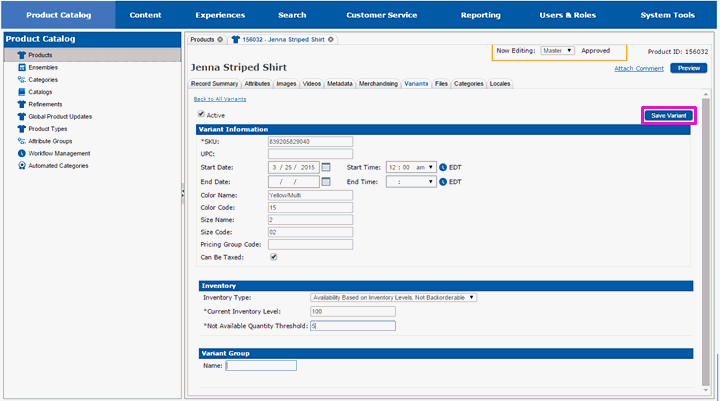Click the Automated Categories icon
The image size is (720, 401).
click(x=22, y=166)
